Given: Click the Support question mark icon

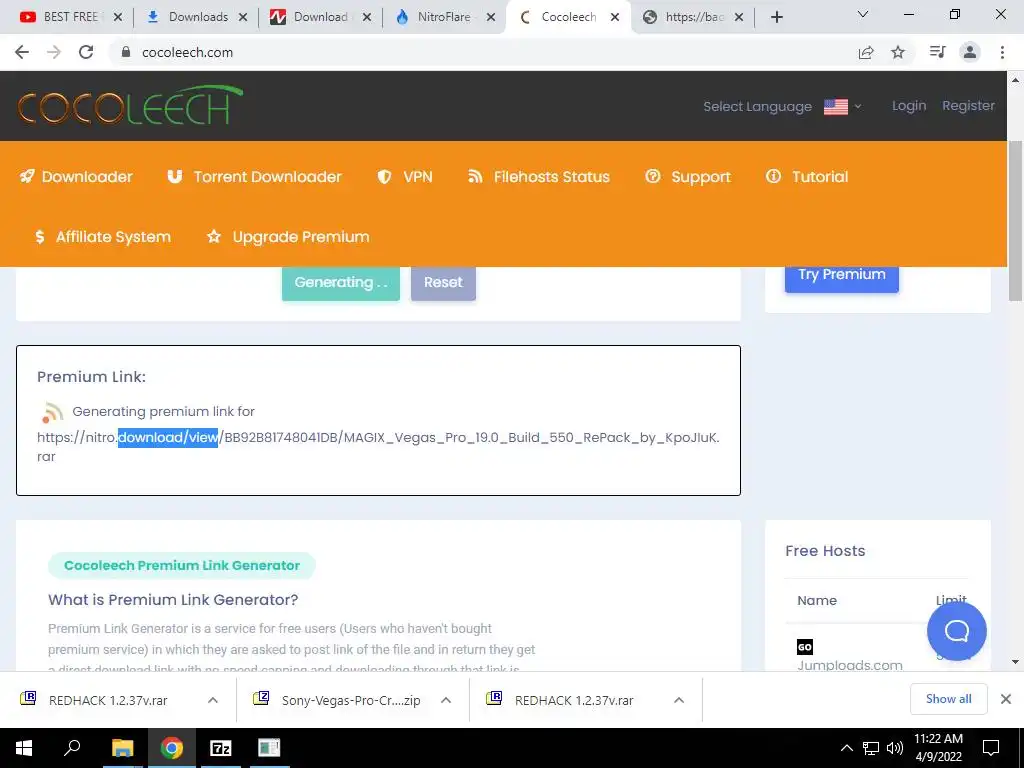Looking at the screenshot, I should (652, 176).
